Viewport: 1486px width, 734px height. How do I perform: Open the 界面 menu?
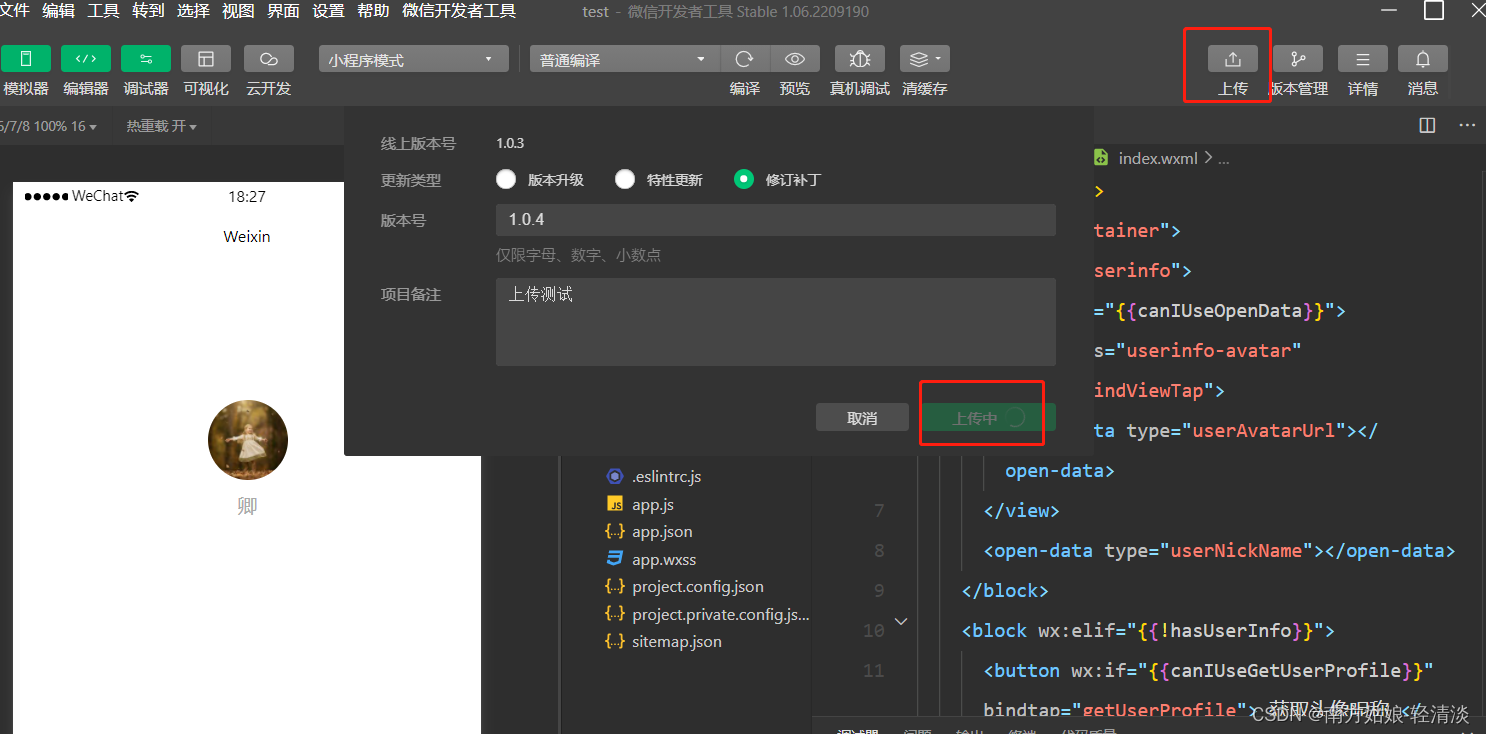tap(283, 11)
